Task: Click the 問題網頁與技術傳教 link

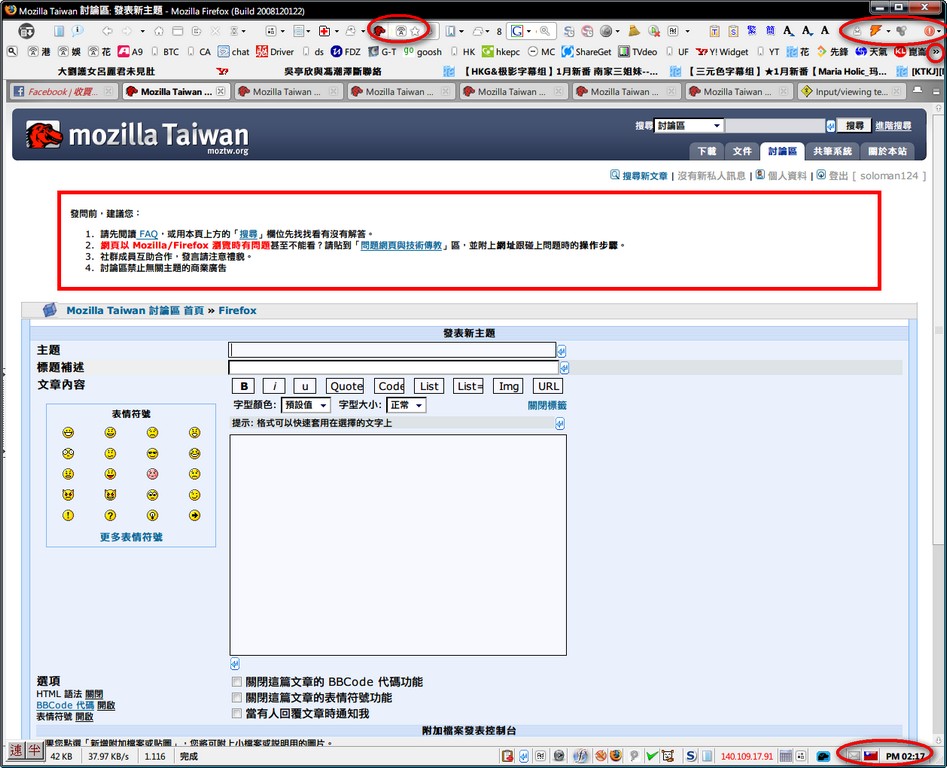Action: click(x=401, y=245)
